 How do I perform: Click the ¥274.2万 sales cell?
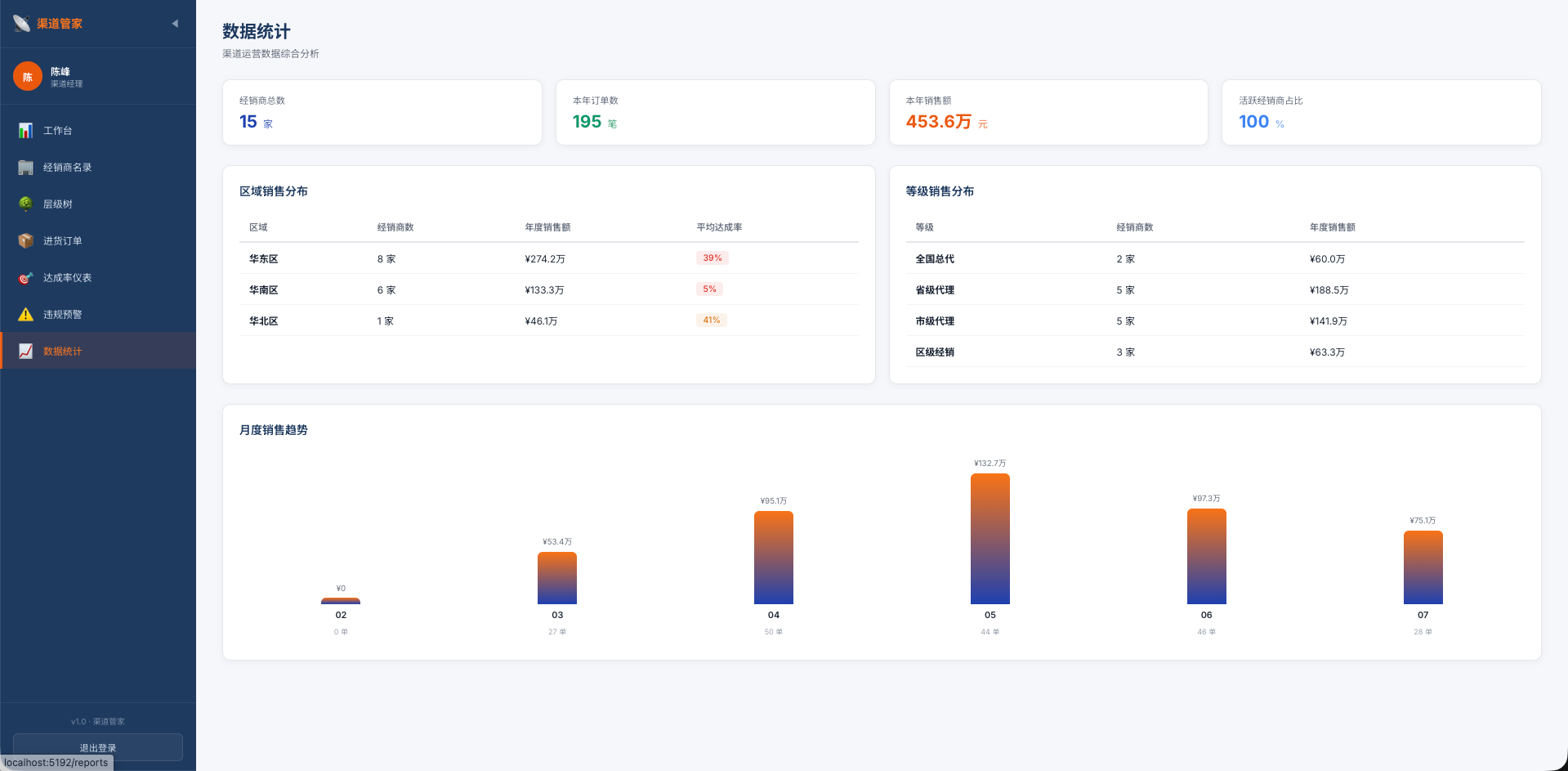[545, 259]
